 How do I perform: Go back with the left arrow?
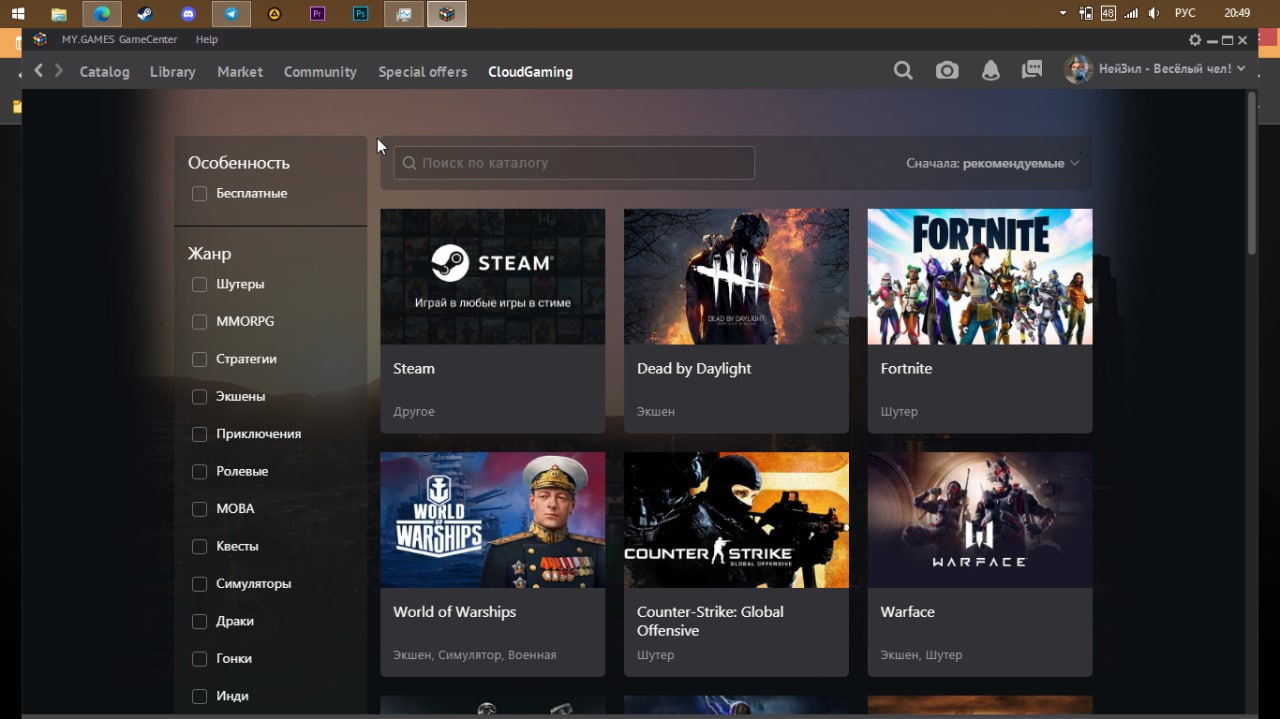pos(39,71)
